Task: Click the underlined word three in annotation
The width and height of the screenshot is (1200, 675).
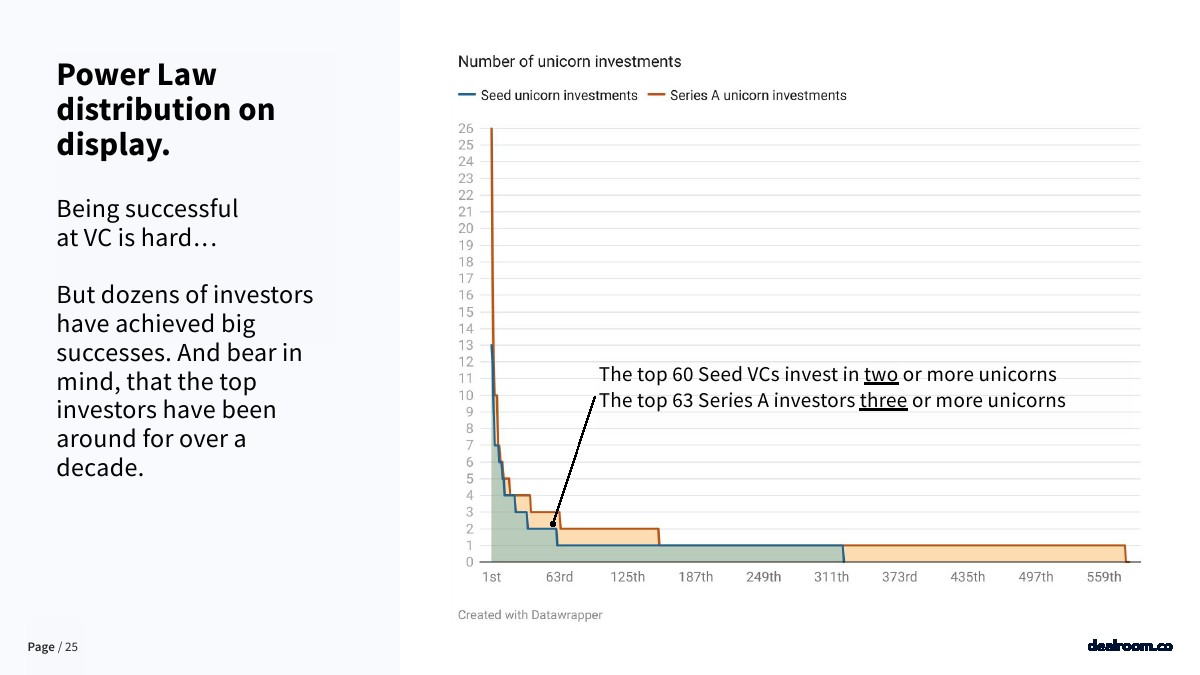Action: click(883, 401)
